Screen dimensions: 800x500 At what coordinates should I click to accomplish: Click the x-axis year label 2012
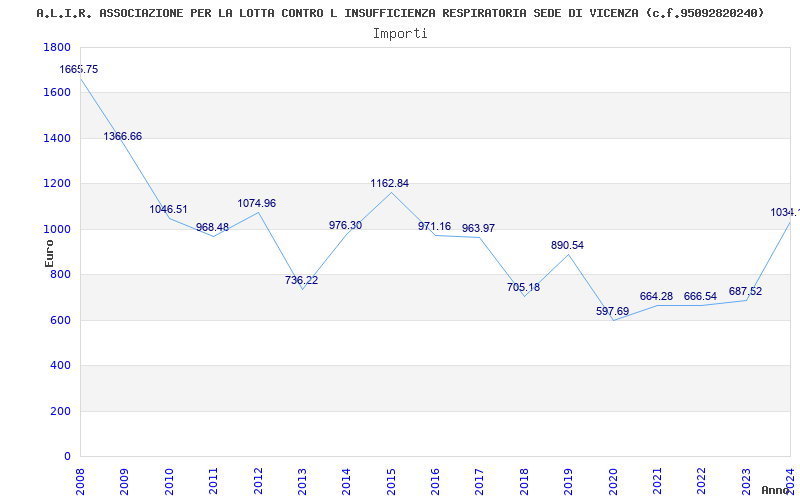click(258, 481)
